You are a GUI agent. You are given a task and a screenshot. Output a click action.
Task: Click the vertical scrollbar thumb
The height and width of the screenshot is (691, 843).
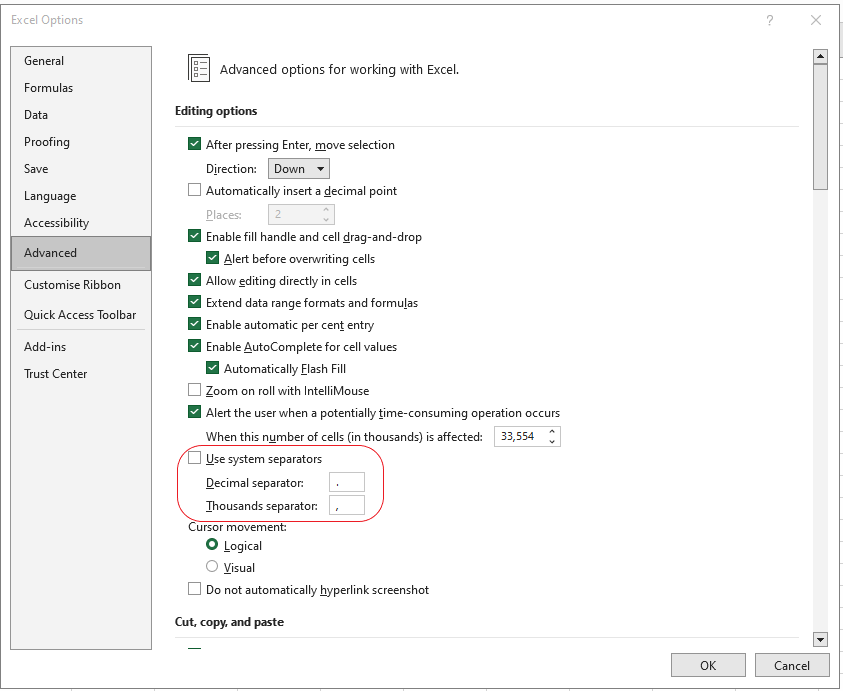(x=820, y=127)
